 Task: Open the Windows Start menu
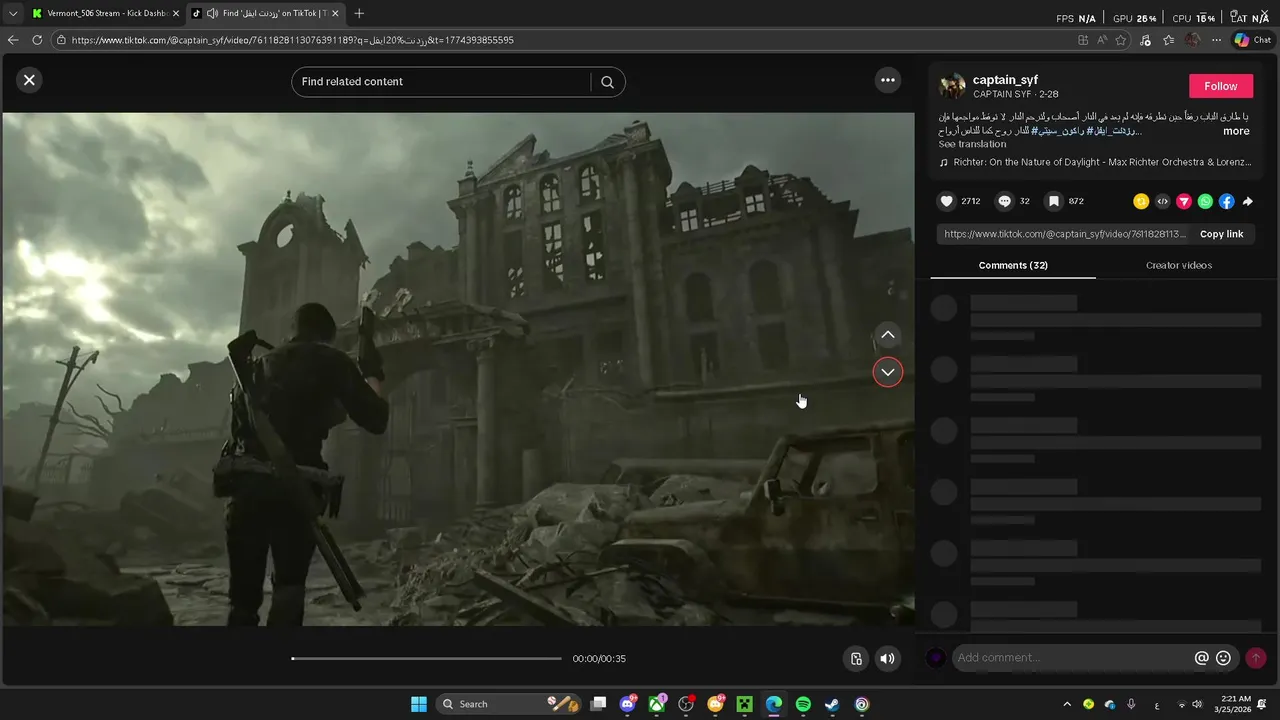coord(419,704)
